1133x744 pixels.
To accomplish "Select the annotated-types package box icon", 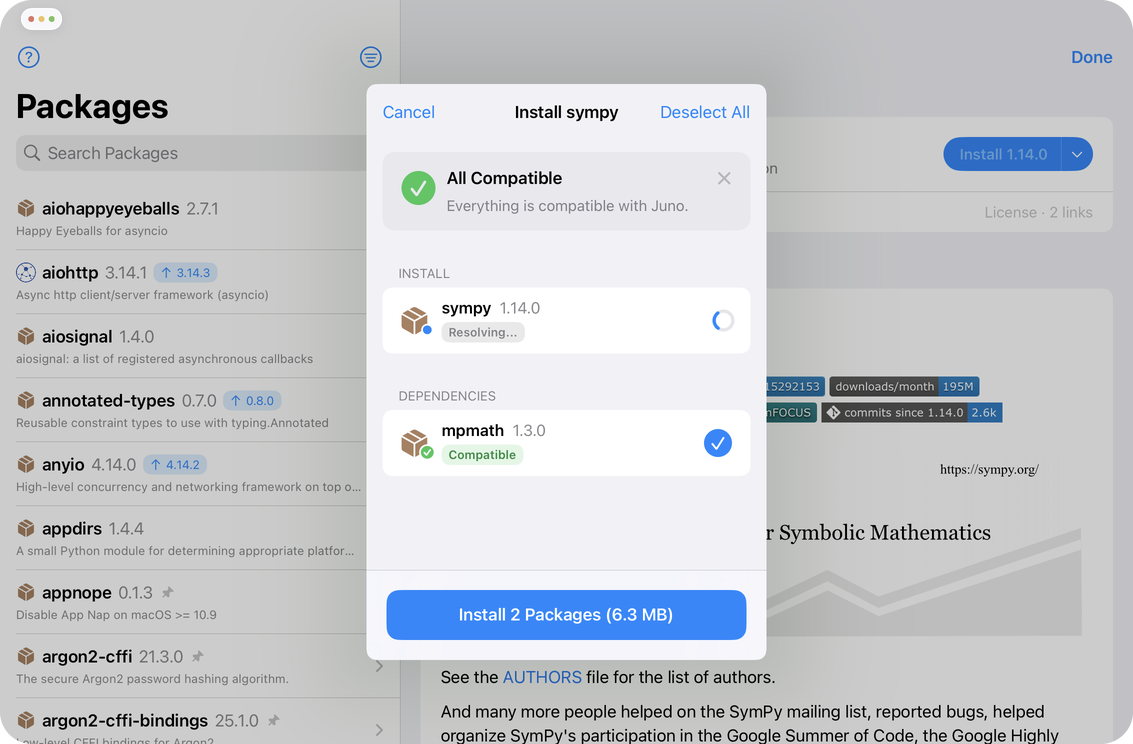I will (26, 400).
